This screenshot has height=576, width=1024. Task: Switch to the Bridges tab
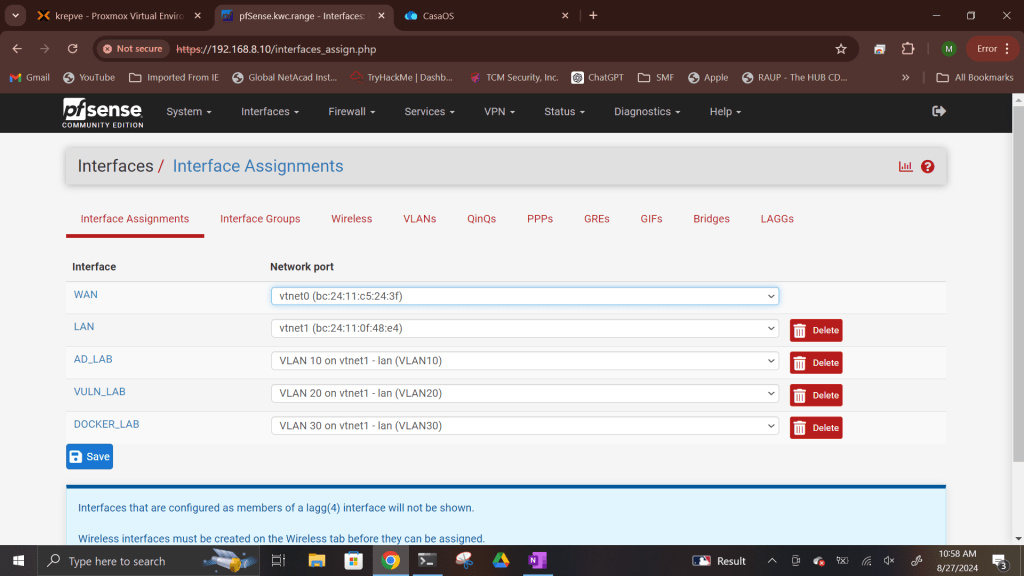pyautogui.click(x=711, y=219)
